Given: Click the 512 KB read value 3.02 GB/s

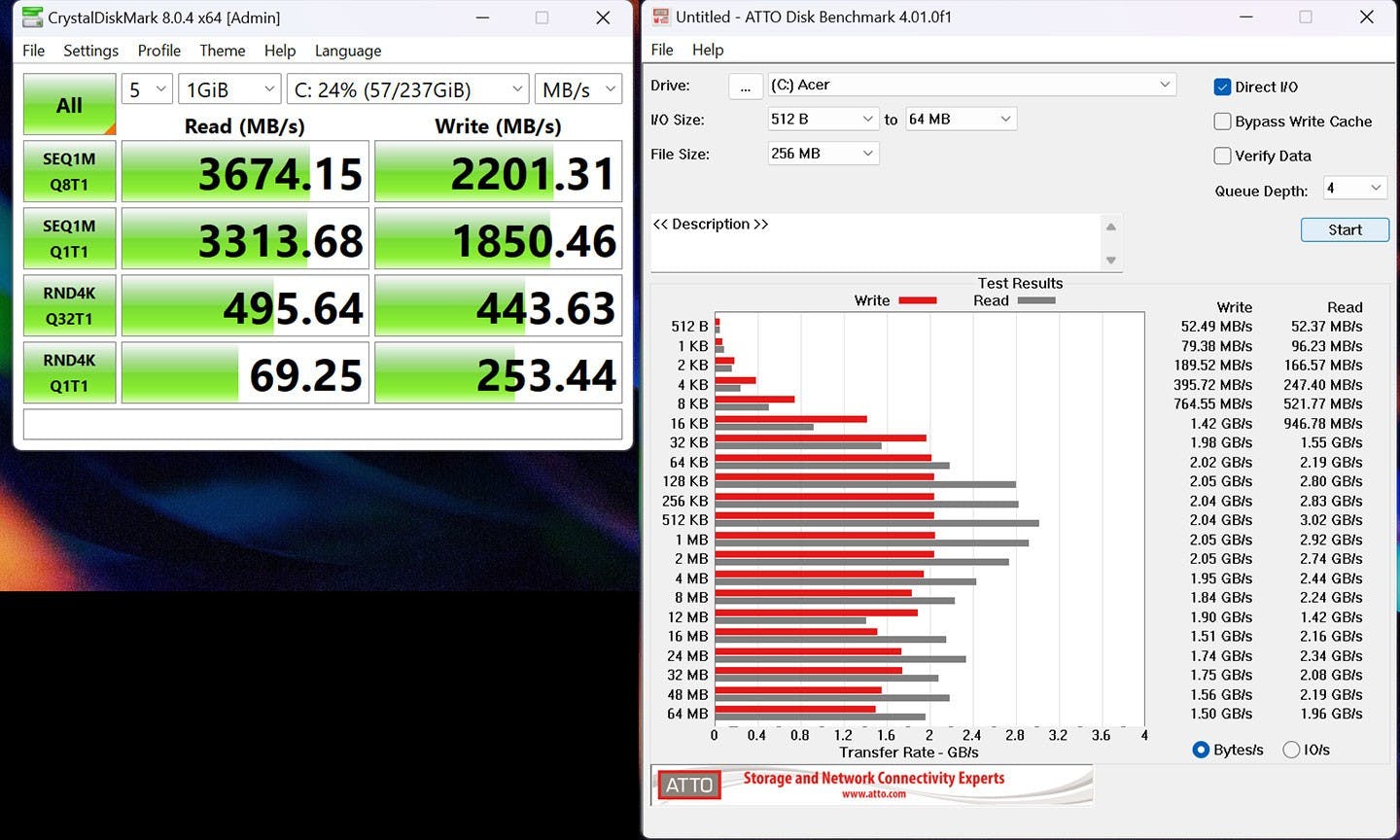Looking at the screenshot, I should tap(1331, 520).
